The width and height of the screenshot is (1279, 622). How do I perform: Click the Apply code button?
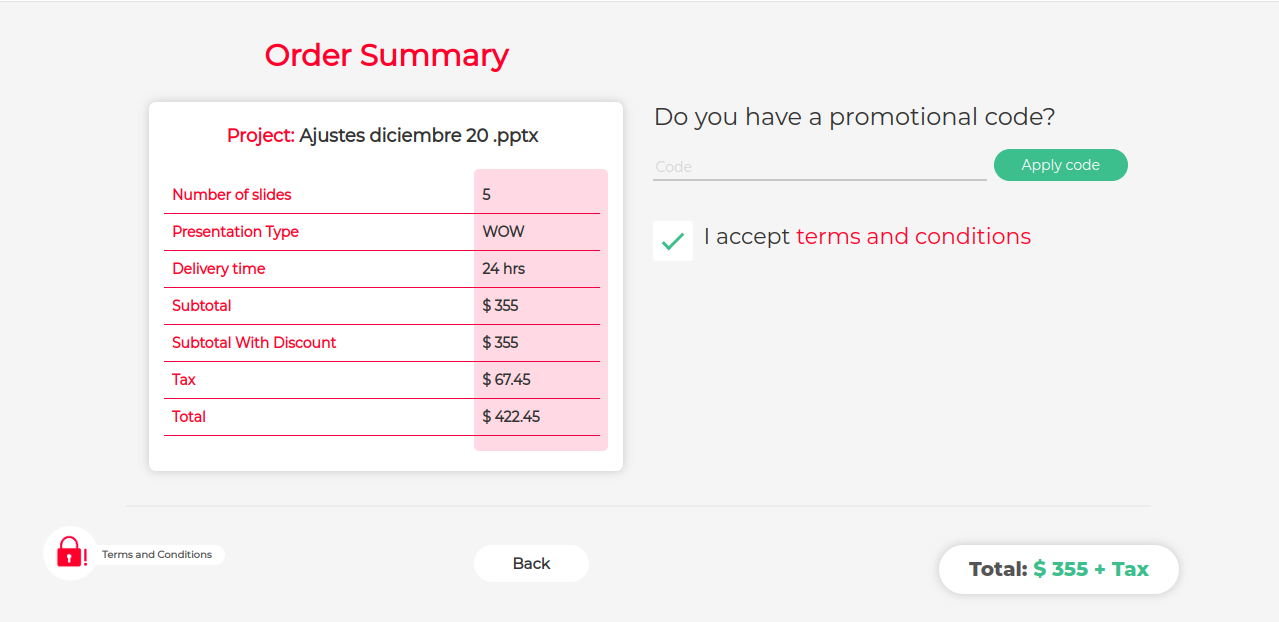tap(1060, 165)
